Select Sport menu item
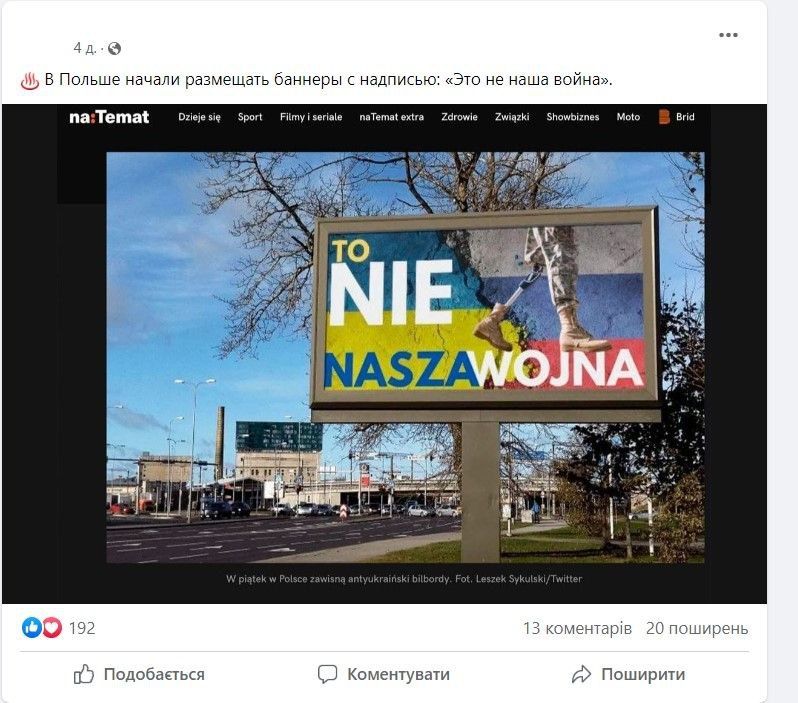The image size is (798, 703). [x=250, y=117]
